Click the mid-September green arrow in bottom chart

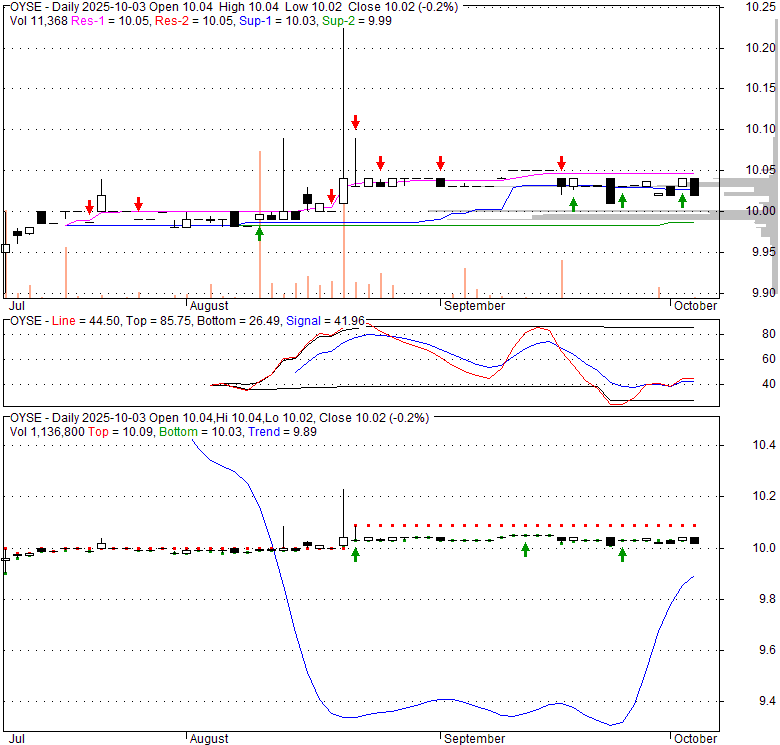pyautogui.click(x=526, y=549)
